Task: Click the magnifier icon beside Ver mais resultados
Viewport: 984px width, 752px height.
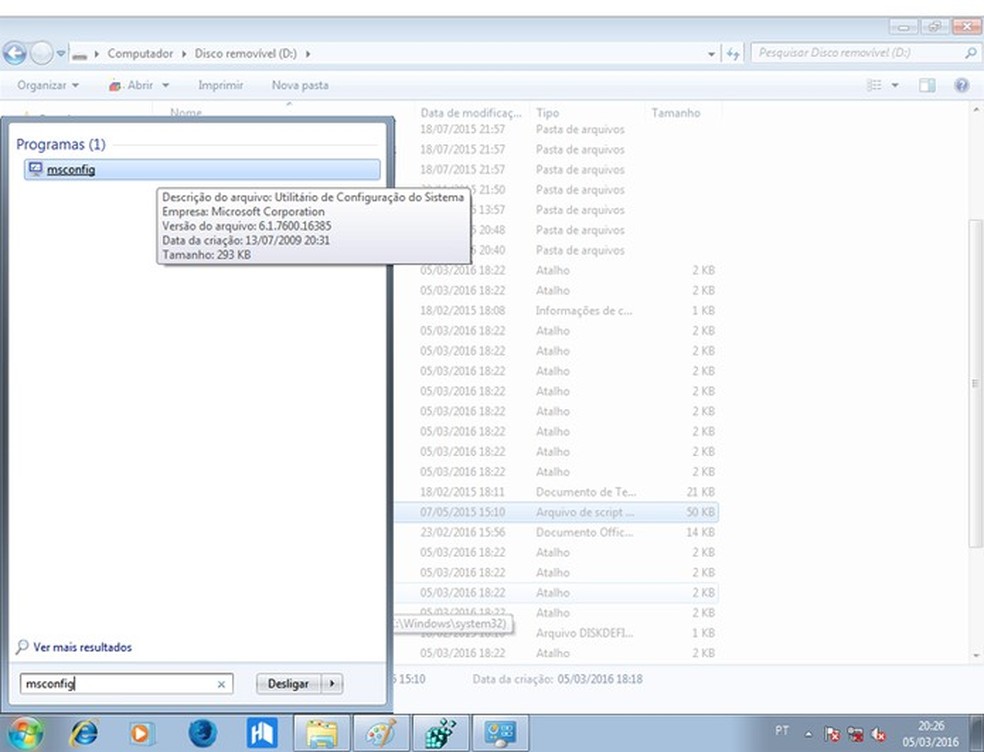Action: point(22,647)
